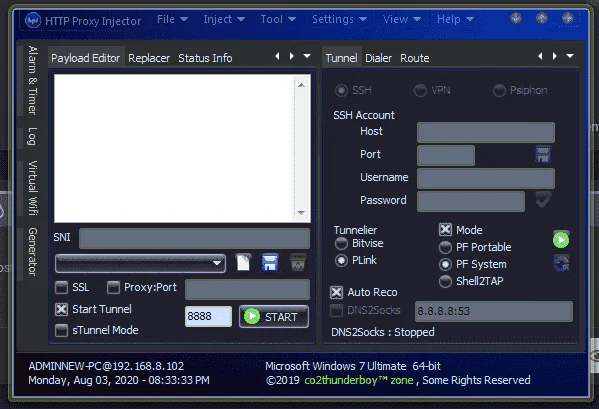This screenshot has width=599, height=409.
Task: Open the File menu dropdown
Action: (172, 19)
